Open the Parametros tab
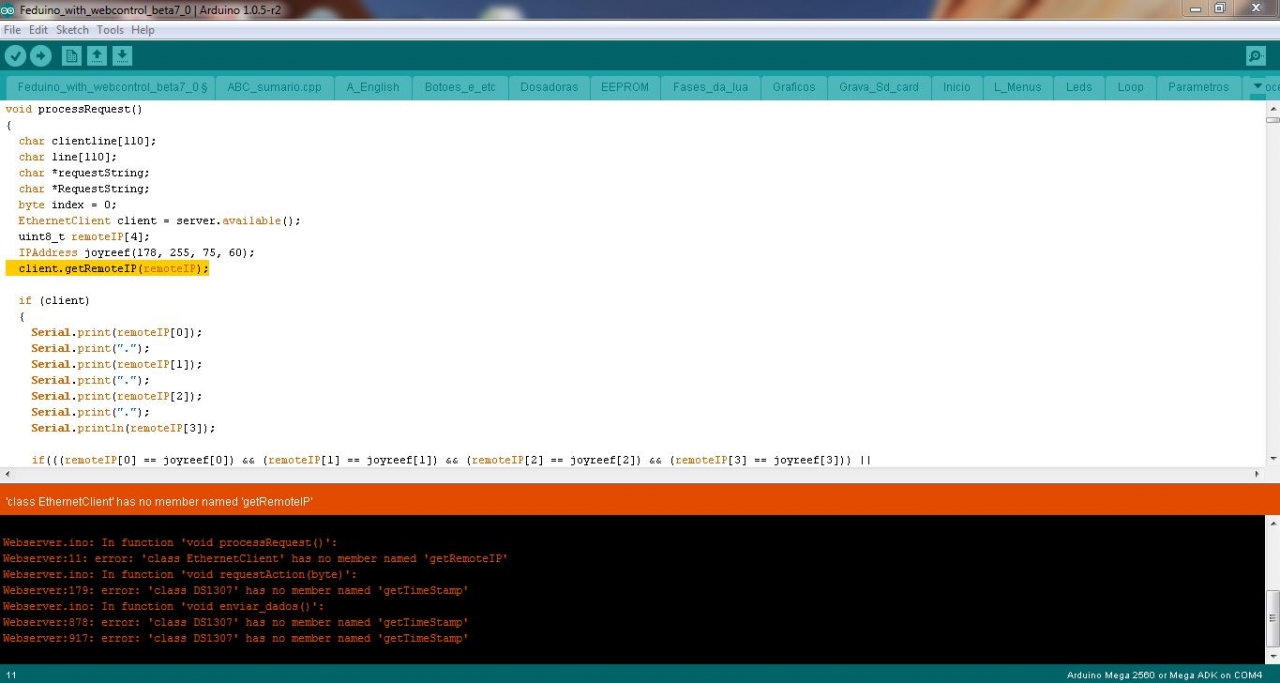 (x=1198, y=87)
